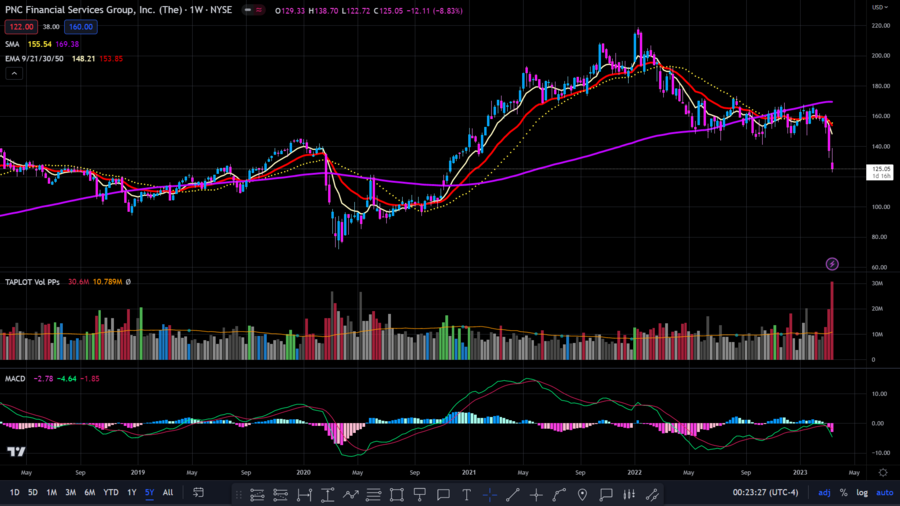Screen dimensions: 900x506
Task: Select the EMA 9/21/30/50 indicator legend
Action: click(x=34, y=59)
